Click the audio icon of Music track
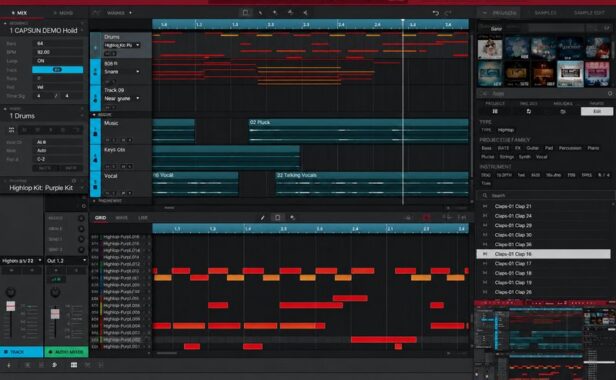The width and height of the screenshot is (616, 380). [x=95, y=132]
